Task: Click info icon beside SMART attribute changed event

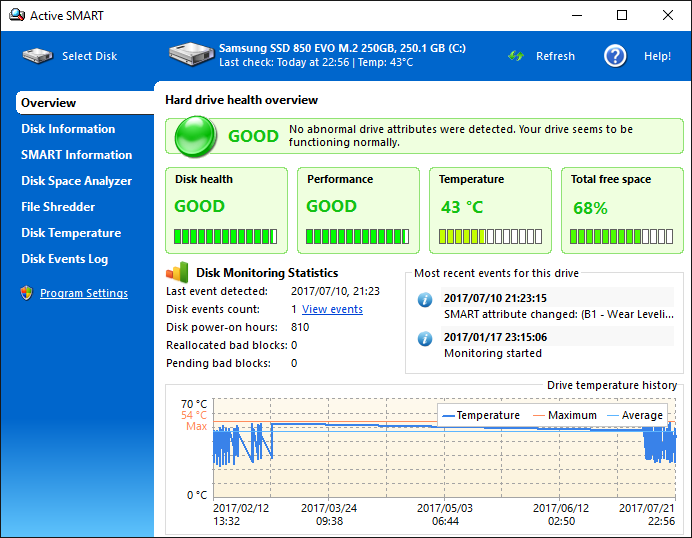Action: [425, 300]
